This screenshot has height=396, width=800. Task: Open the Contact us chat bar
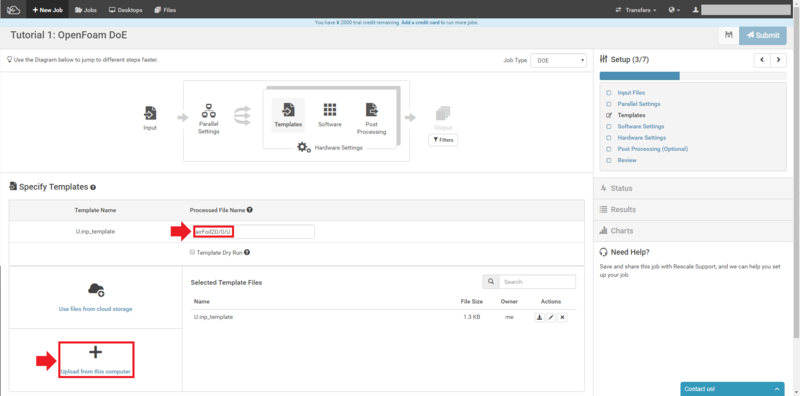(x=732, y=389)
